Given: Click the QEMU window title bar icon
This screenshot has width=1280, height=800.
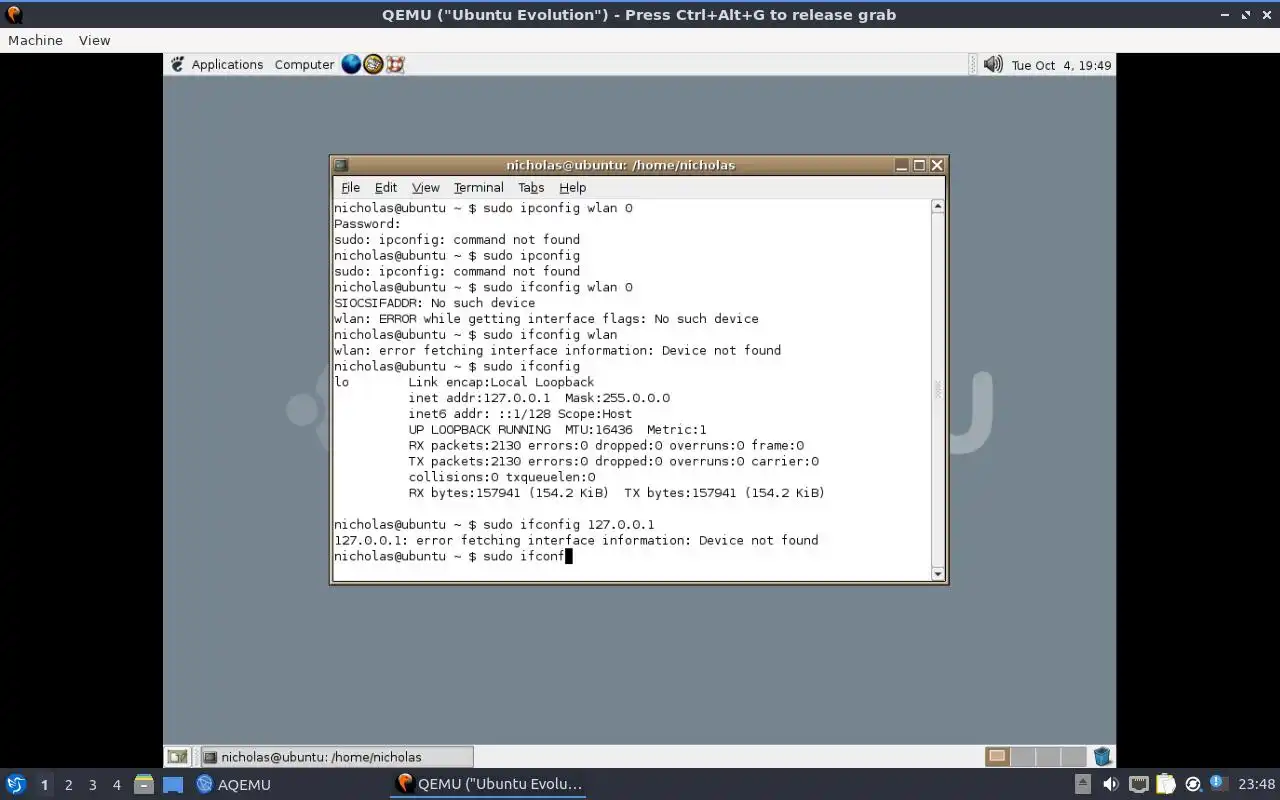Looking at the screenshot, I should pos(13,15).
